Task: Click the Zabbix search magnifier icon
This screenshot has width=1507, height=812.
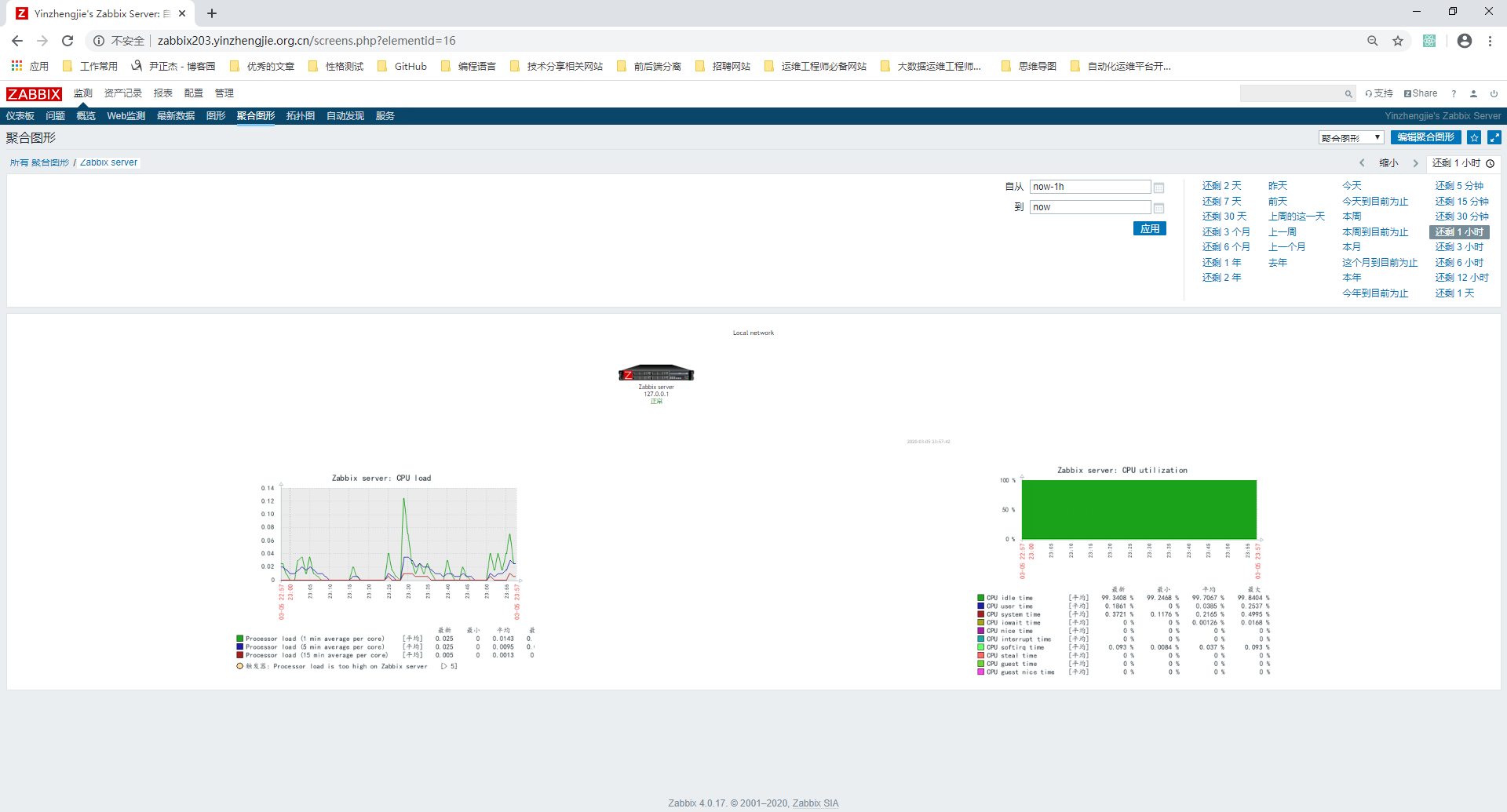Action: 1348,94
